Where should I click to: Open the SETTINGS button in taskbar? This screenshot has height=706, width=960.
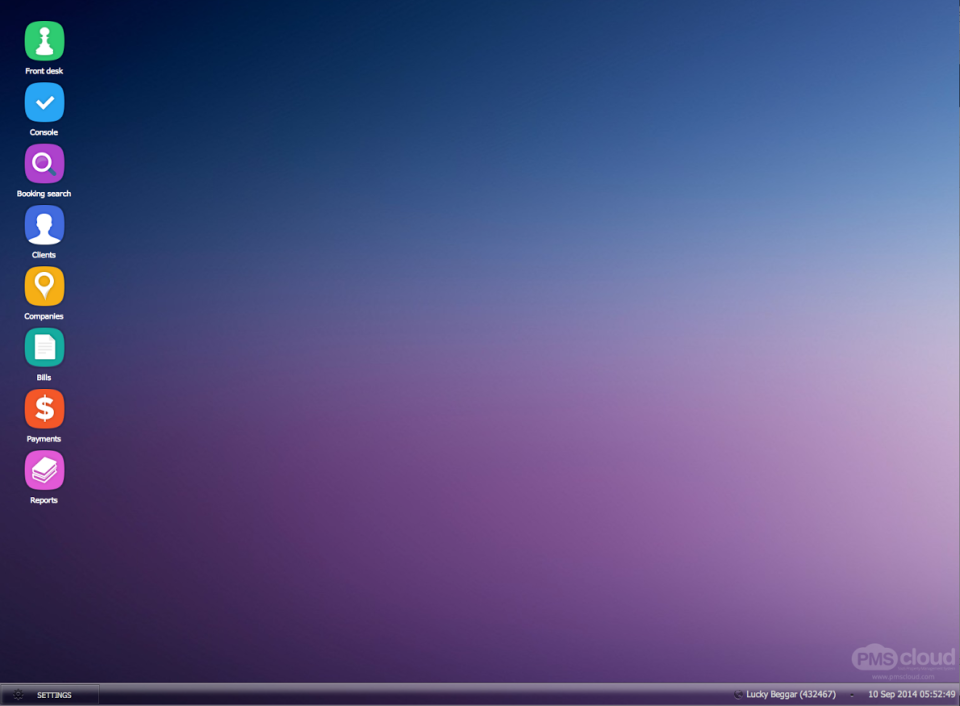point(50,694)
